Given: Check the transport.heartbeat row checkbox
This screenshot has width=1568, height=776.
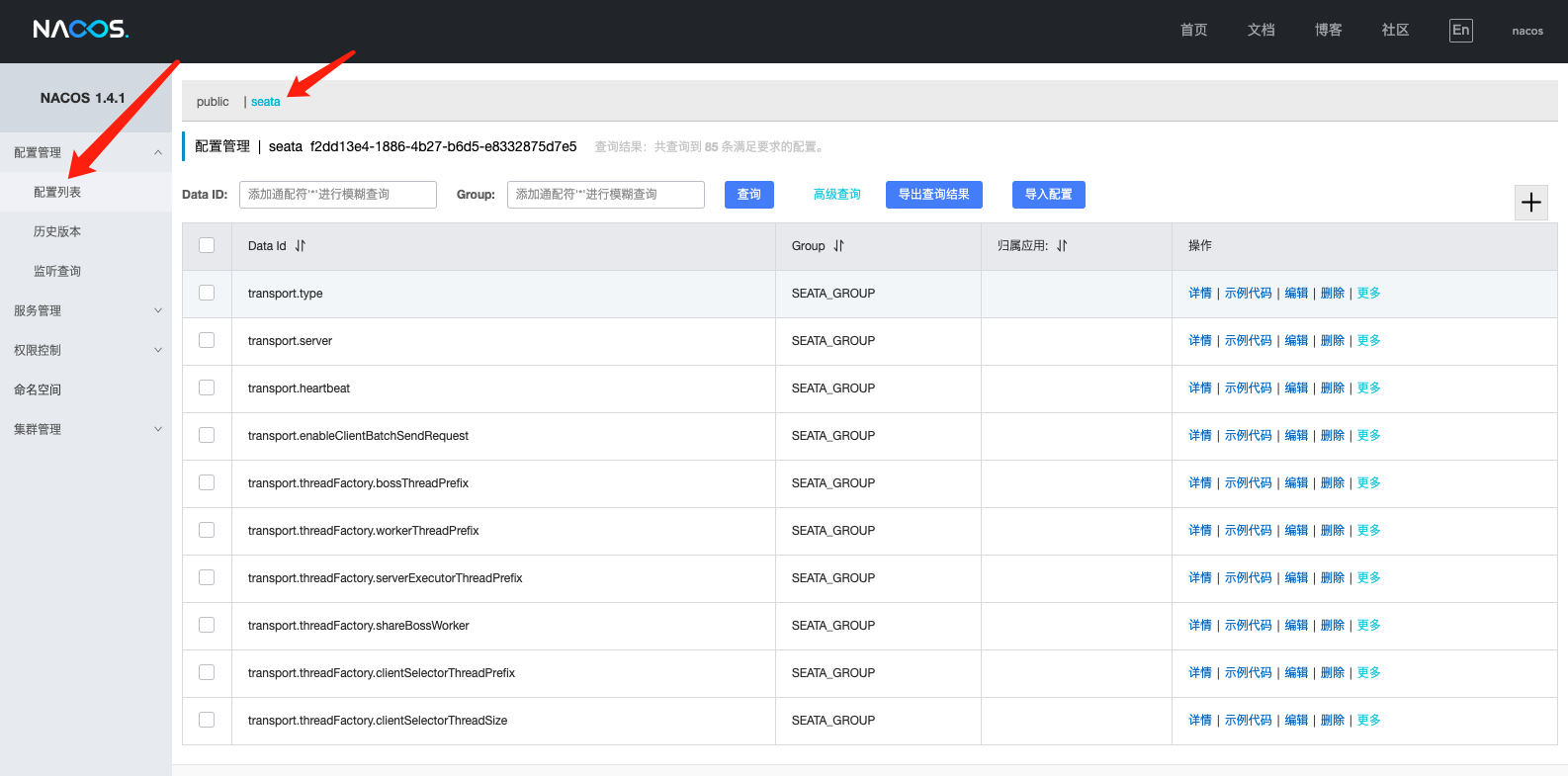Looking at the screenshot, I should (207, 388).
